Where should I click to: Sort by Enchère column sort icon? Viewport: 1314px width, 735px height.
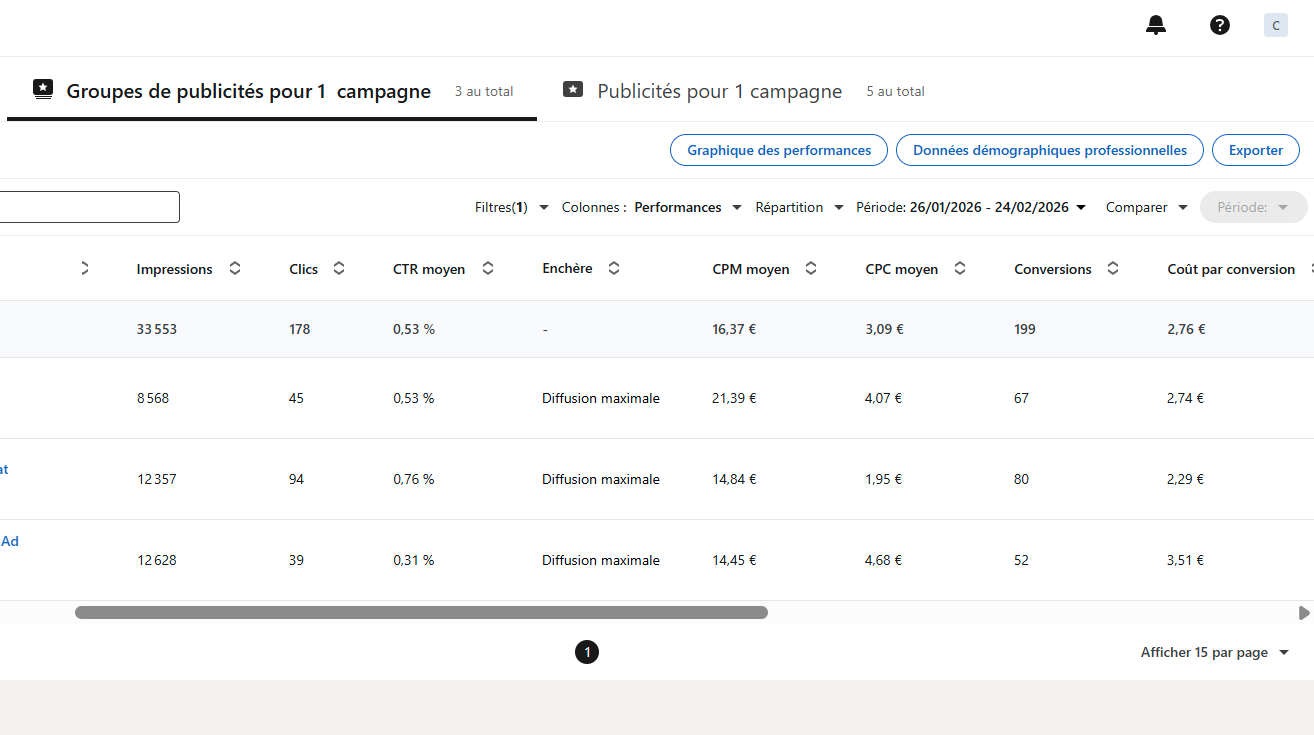point(614,269)
